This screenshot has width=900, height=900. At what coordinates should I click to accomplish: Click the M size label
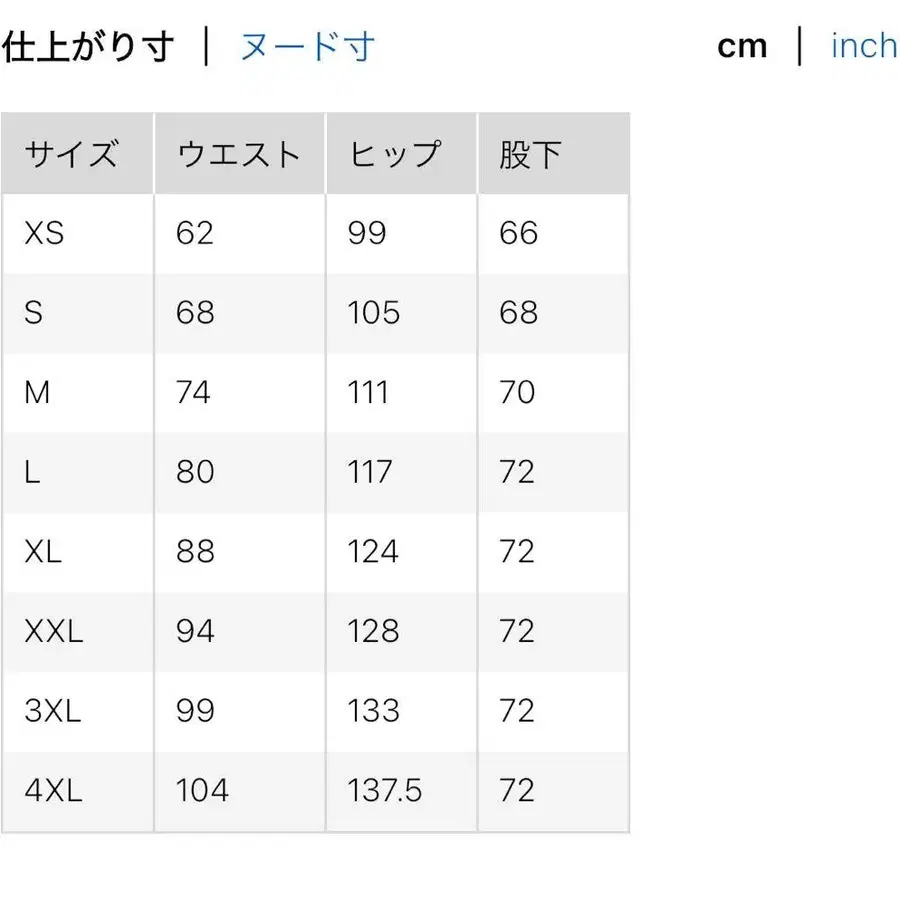(x=37, y=392)
